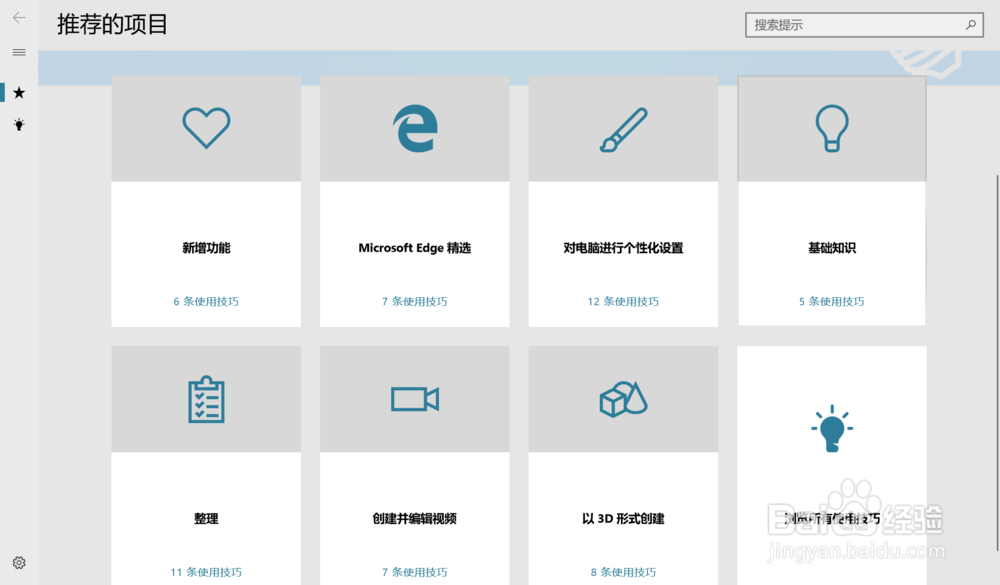
Task: Open the settings gear icon
Action: pyautogui.click(x=19, y=563)
